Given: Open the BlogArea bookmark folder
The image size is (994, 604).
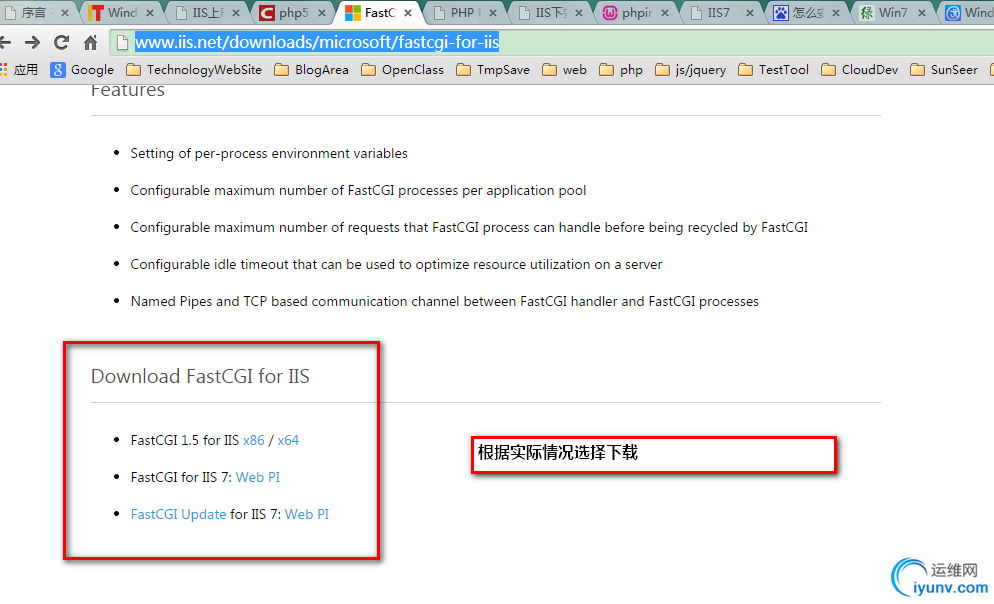Looking at the screenshot, I should point(311,70).
